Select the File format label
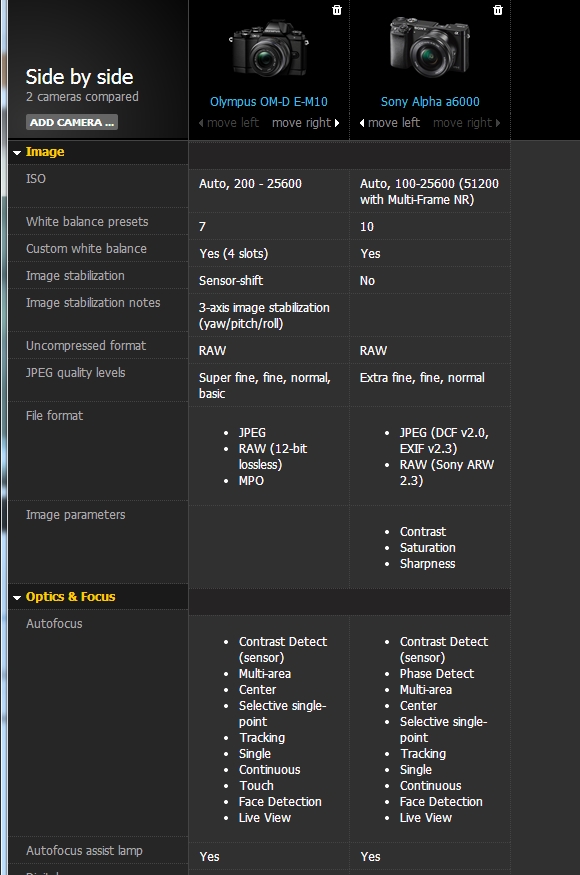Image resolution: width=580 pixels, height=875 pixels. [x=54, y=416]
